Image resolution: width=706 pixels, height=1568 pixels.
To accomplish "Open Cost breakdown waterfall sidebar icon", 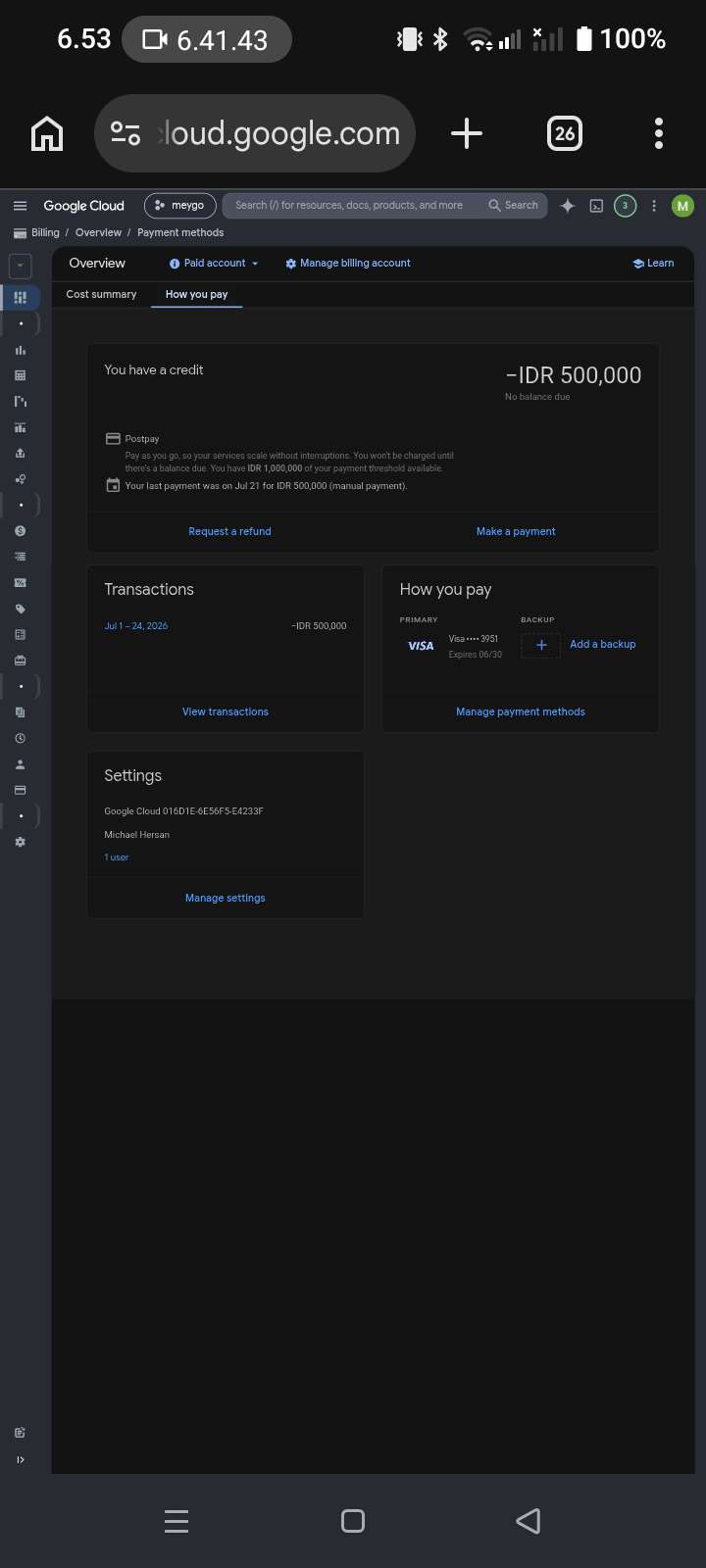I will click(21, 401).
